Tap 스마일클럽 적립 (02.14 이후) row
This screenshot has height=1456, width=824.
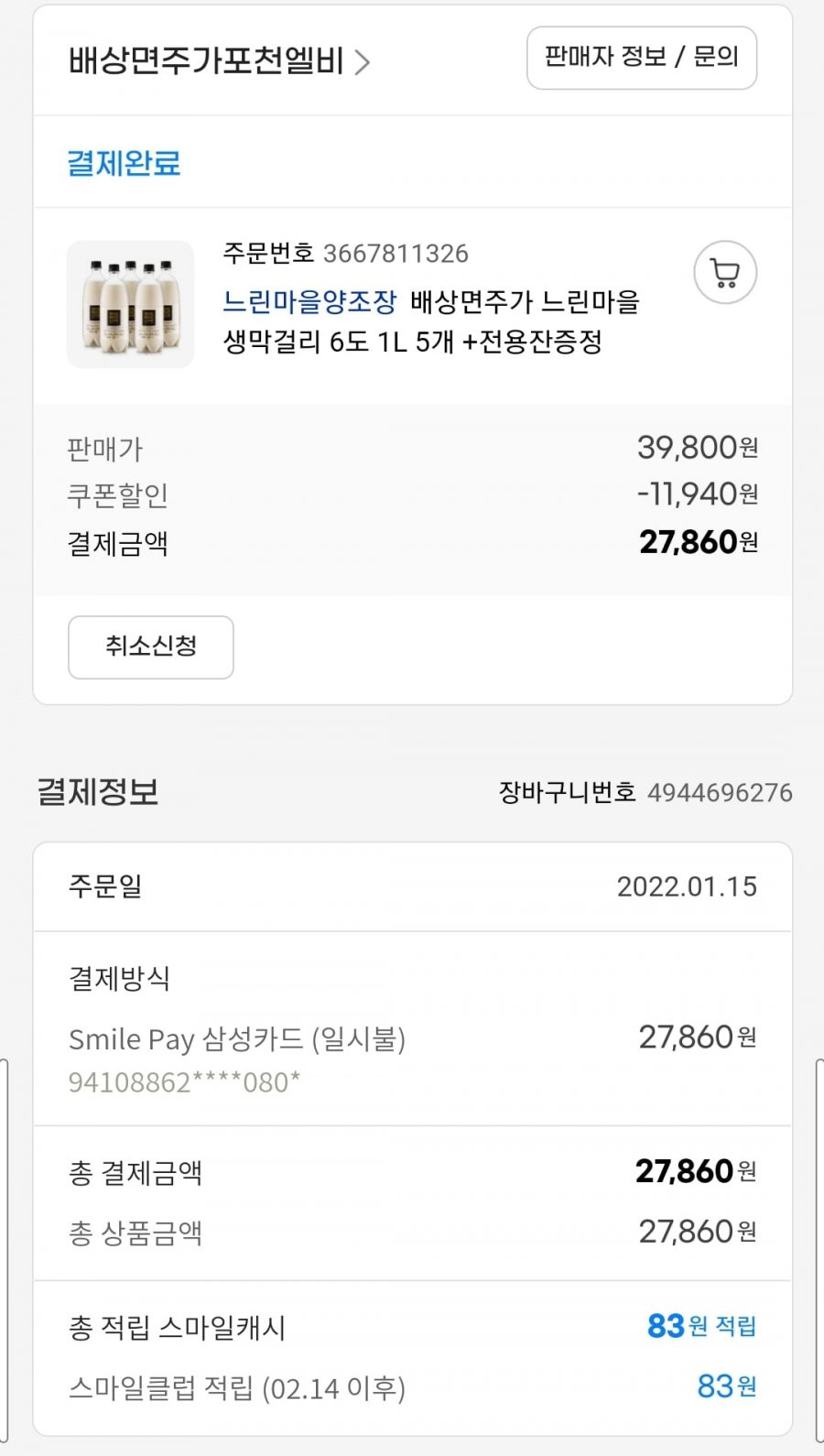413,1388
